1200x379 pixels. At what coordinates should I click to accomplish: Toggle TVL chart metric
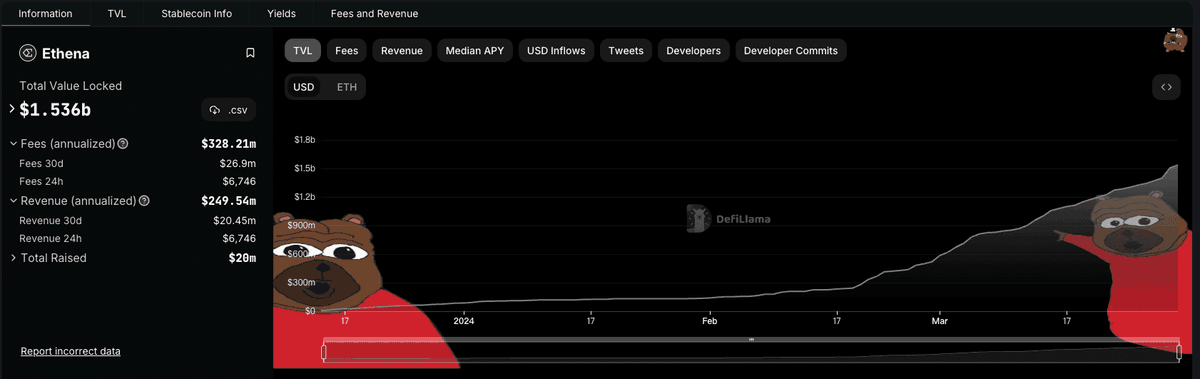click(303, 50)
